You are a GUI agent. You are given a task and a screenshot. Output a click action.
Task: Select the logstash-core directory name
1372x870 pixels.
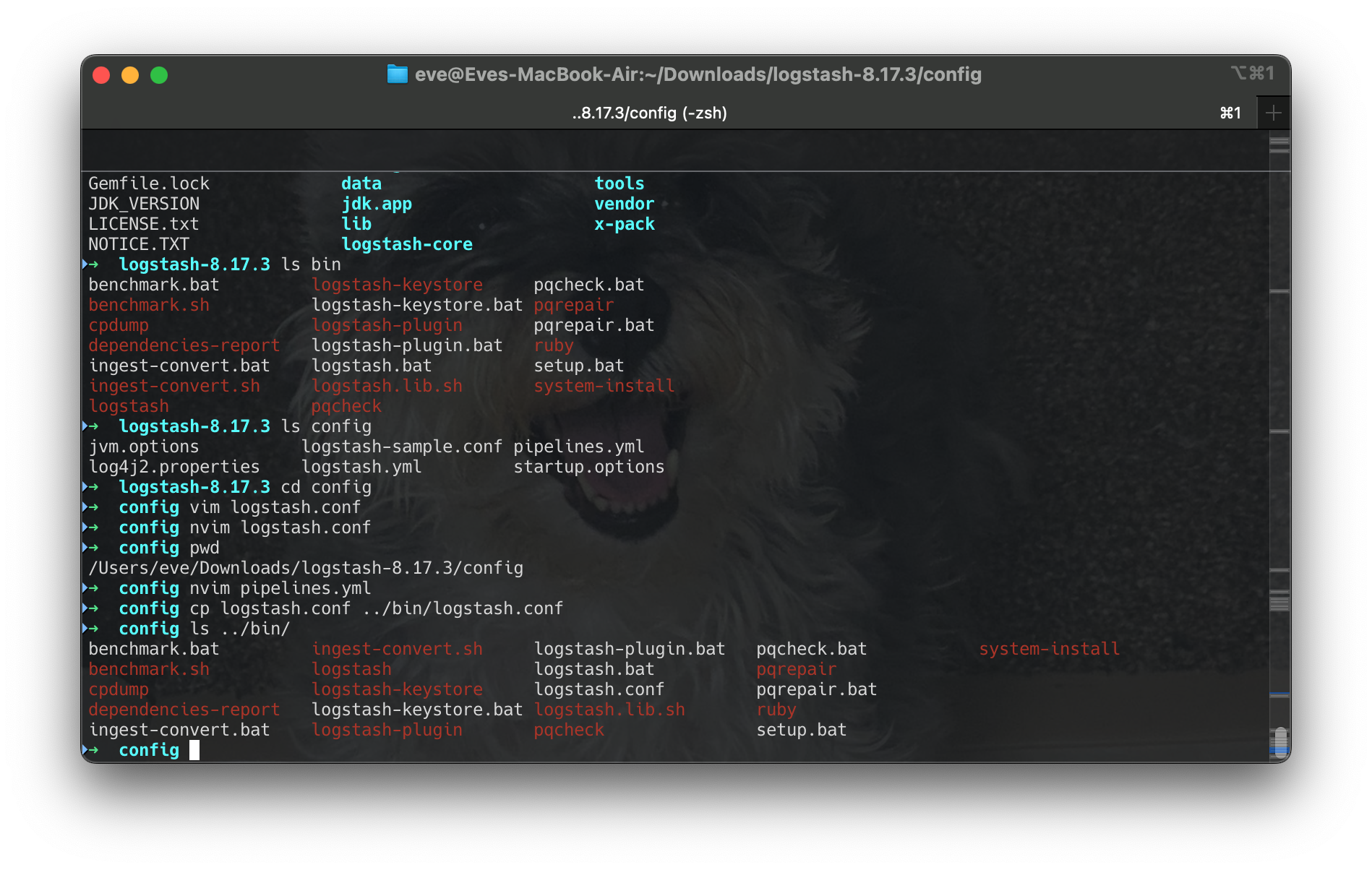pos(408,244)
